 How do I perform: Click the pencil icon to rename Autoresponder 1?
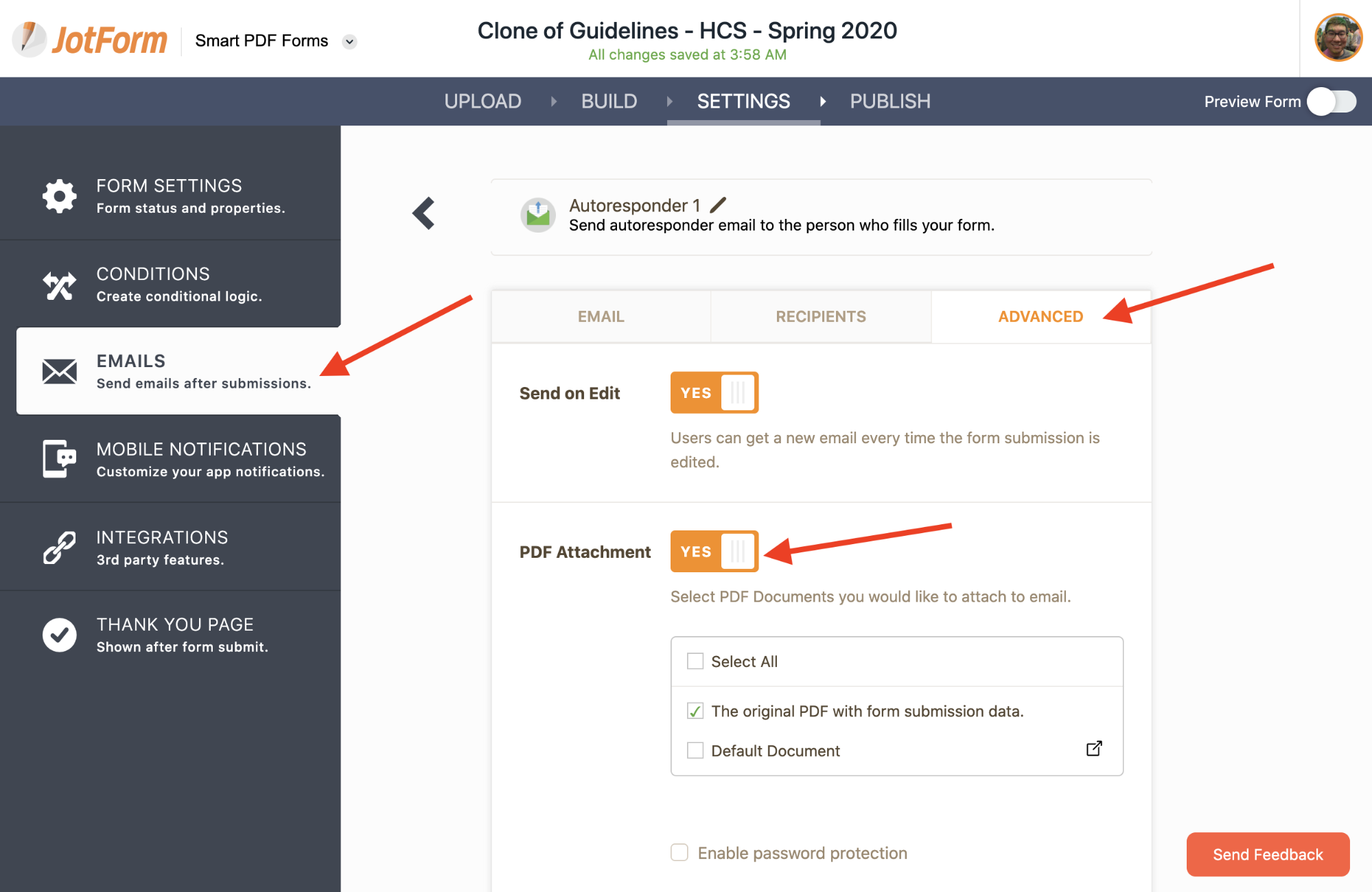718,204
